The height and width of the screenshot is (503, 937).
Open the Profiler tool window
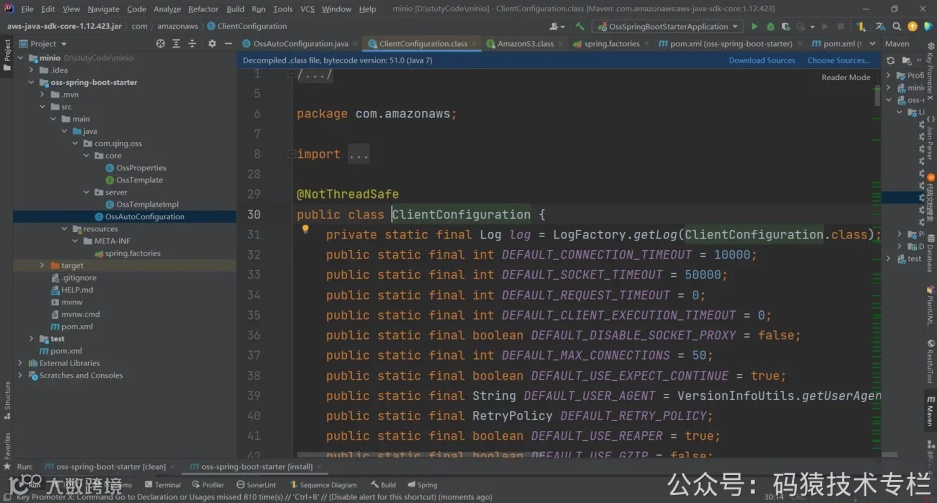pos(209,485)
